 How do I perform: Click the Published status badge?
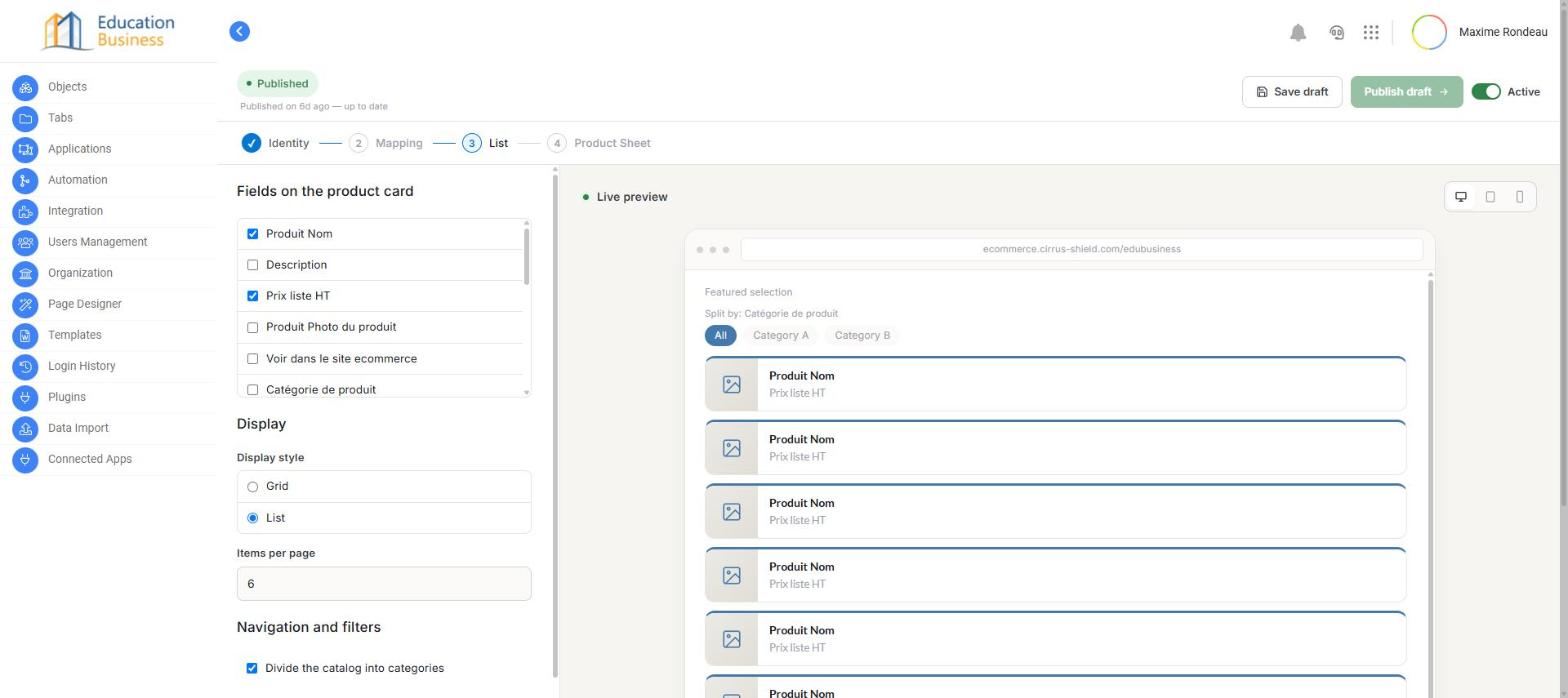tap(278, 84)
